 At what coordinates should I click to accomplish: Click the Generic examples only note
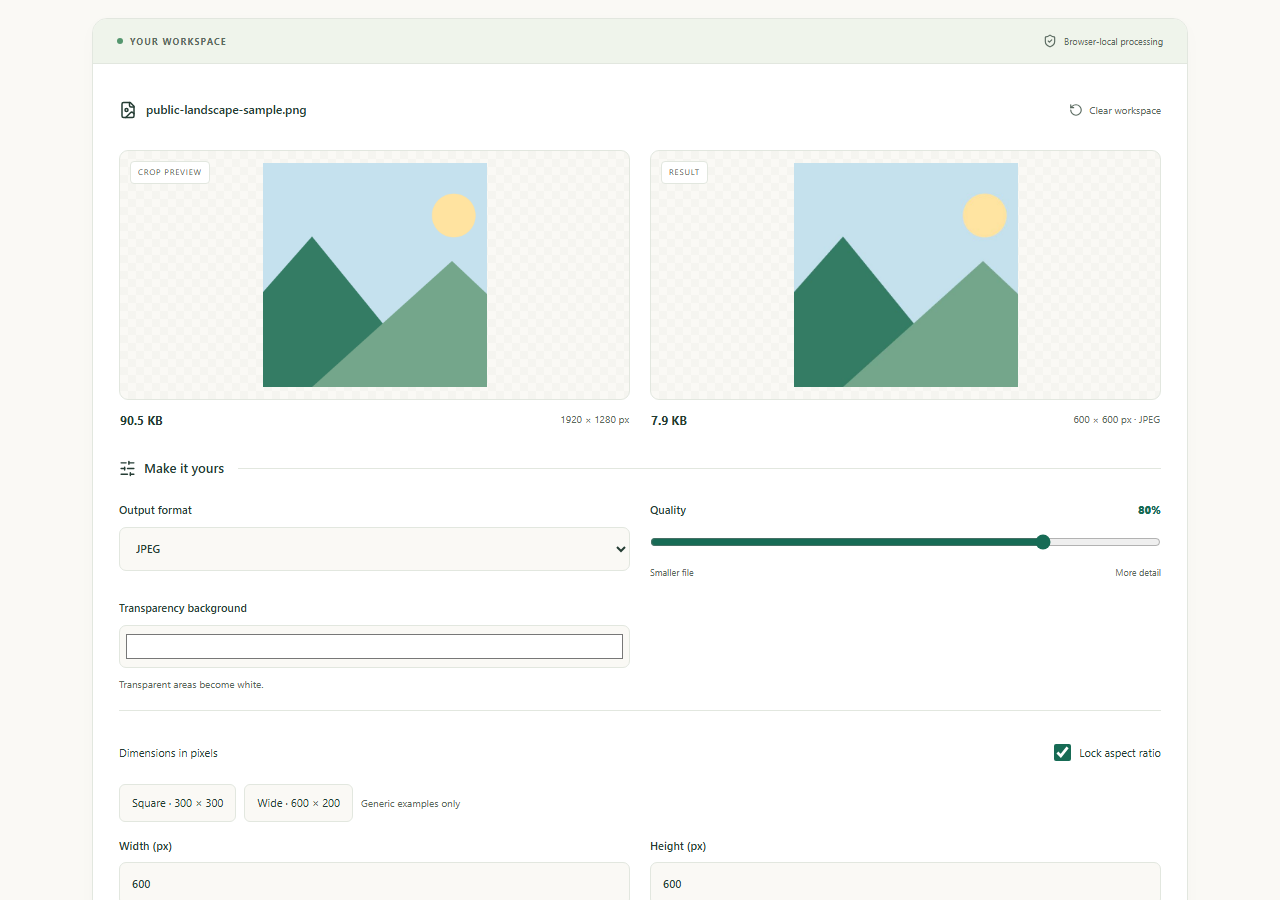coord(411,804)
